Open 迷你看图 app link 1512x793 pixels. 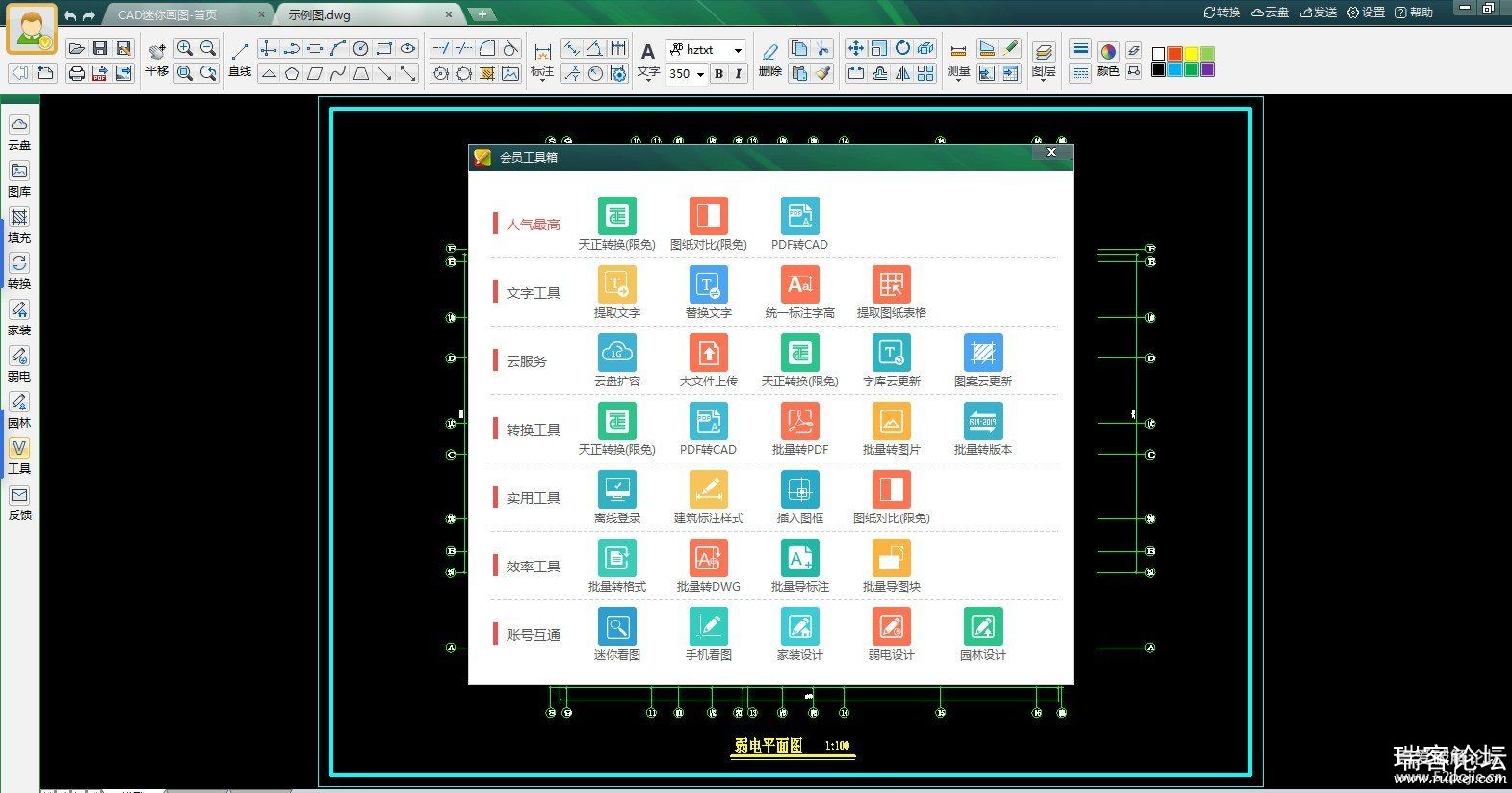coord(616,635)
